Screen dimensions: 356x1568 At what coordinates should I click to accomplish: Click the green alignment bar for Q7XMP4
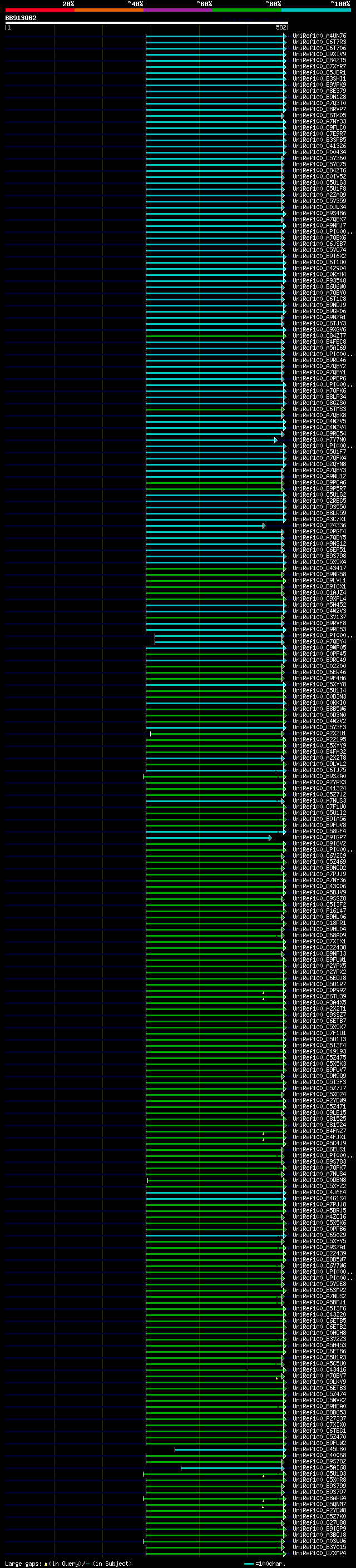[215, 1554]
